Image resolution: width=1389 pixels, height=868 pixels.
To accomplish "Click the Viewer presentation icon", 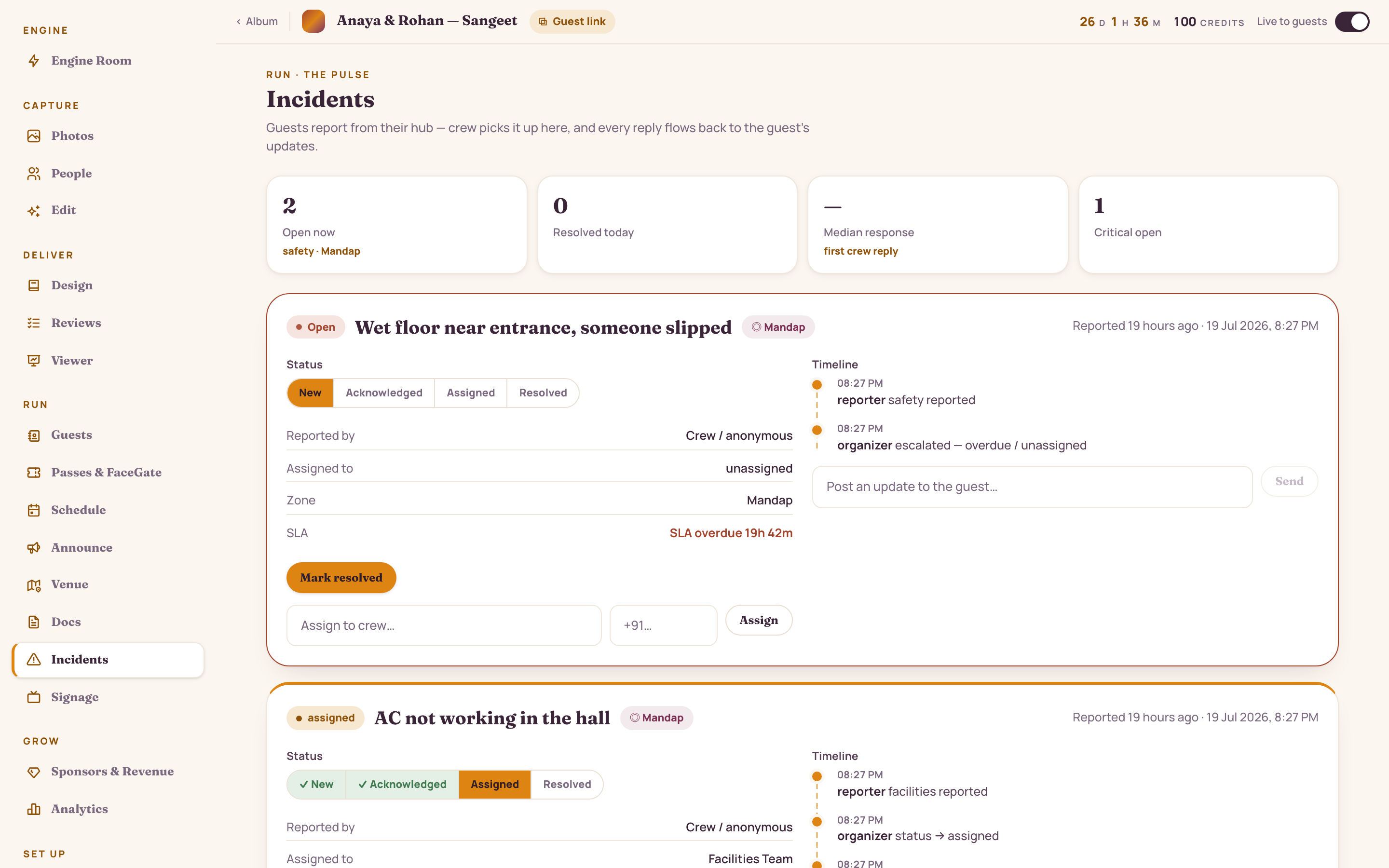I will [34, 361].
